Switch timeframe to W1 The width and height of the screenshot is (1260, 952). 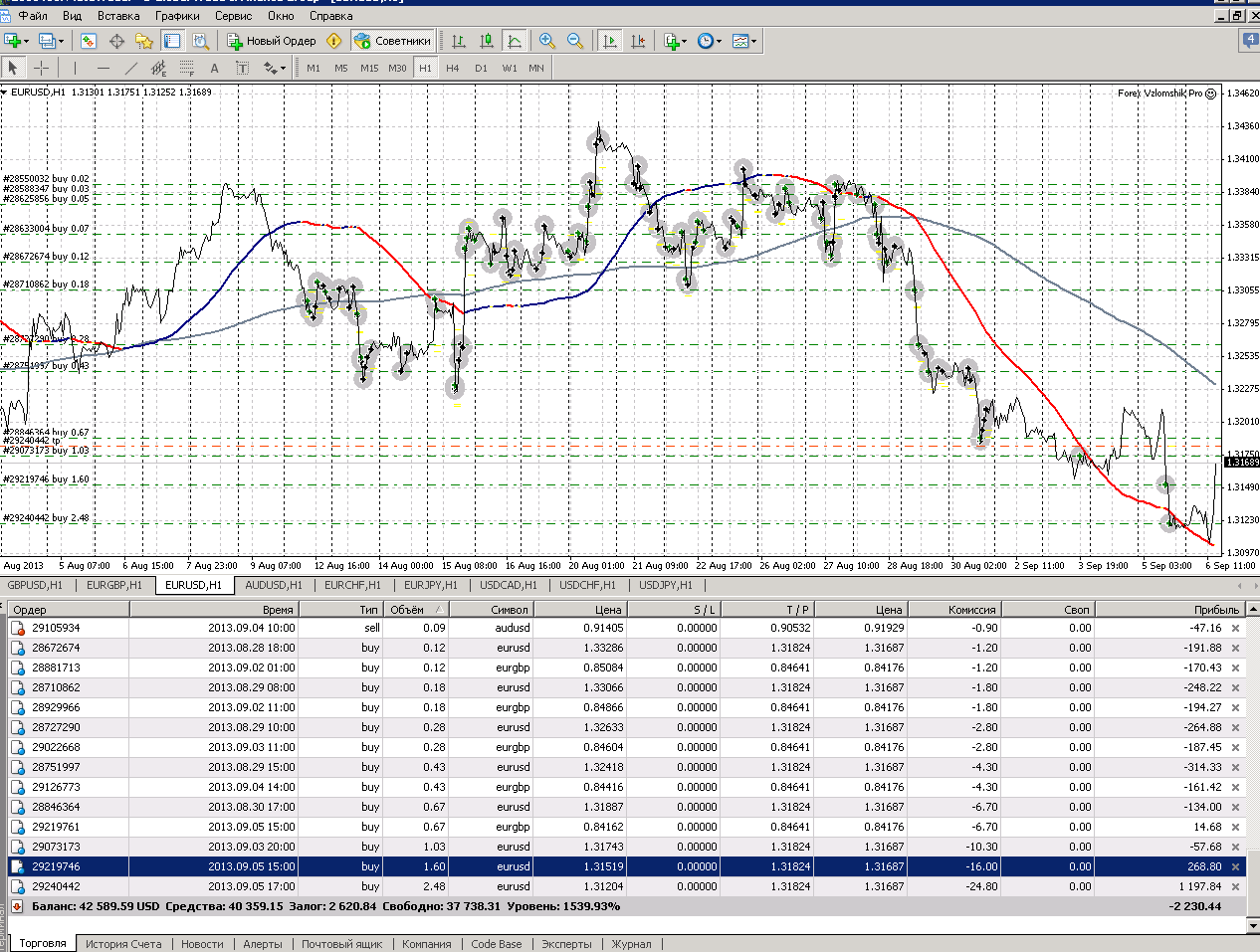[x=510, y=68]
